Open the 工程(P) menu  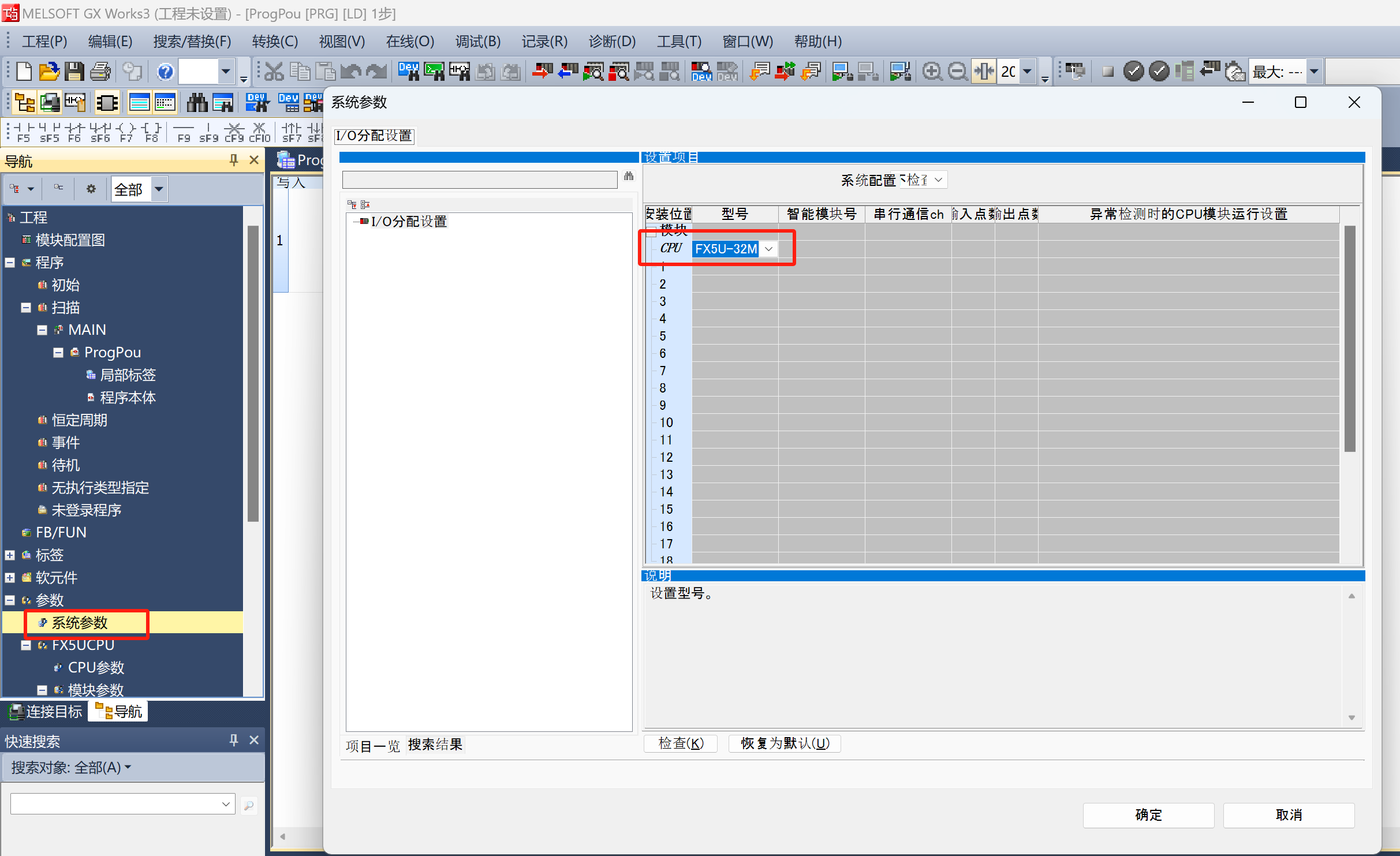coord(45,42)
